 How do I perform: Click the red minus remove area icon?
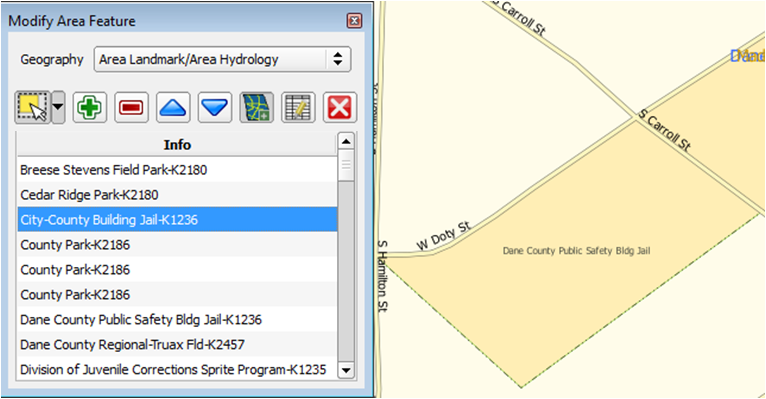point(131,107)
